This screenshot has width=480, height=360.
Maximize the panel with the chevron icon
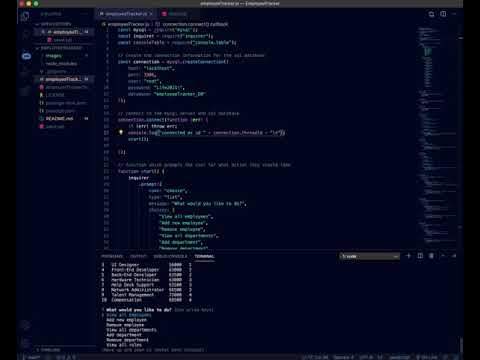coord(443,256)
